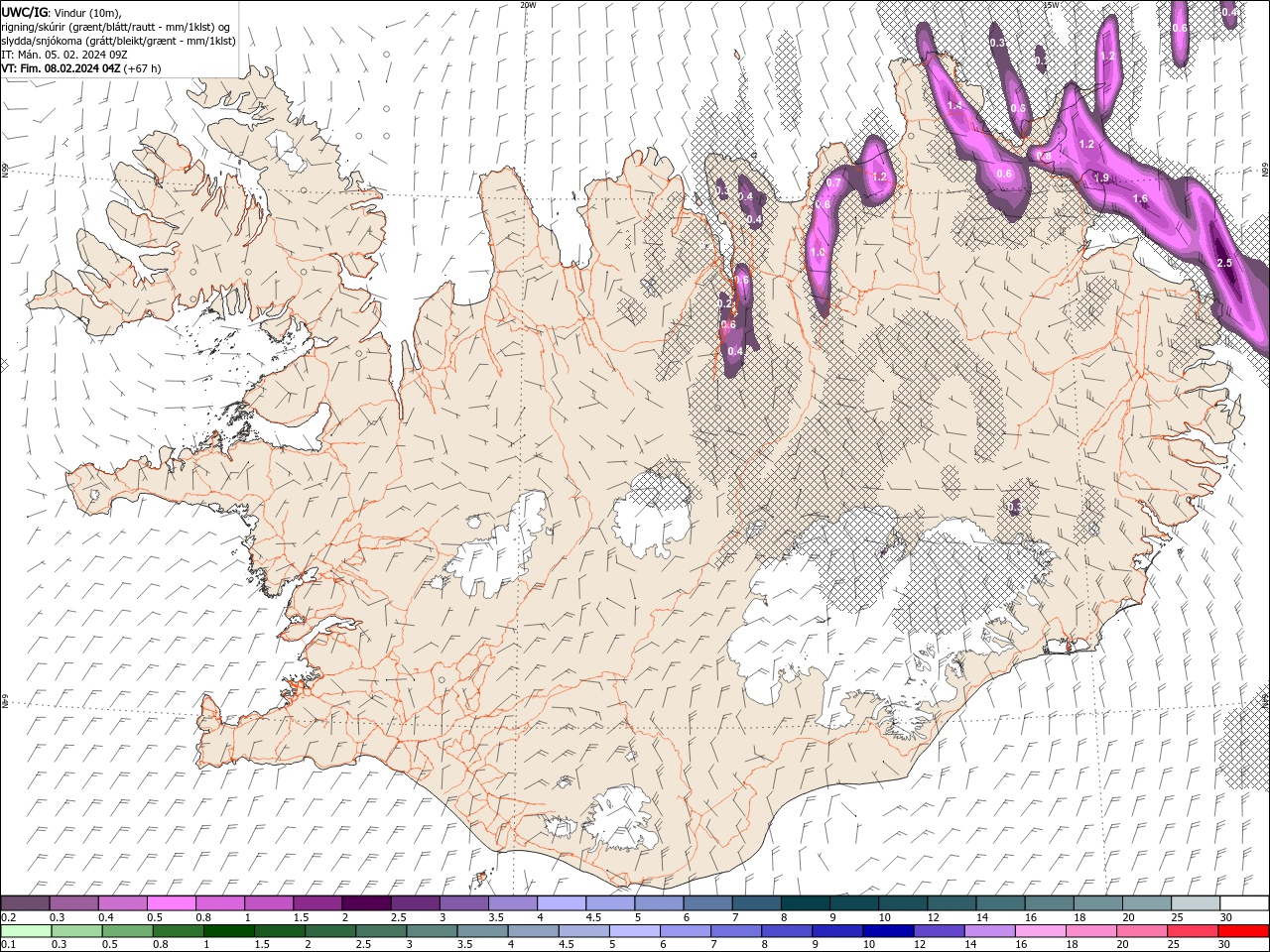Click the 2.5 value on the dark purple northeast band
Image resolution: width=1270 pixels, height=952 pixels.
click(1223, 263)
